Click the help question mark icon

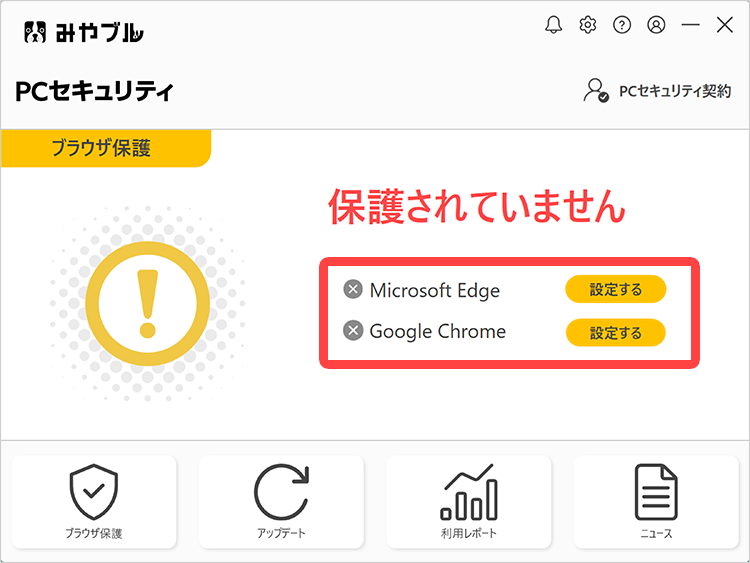(622, 24)
